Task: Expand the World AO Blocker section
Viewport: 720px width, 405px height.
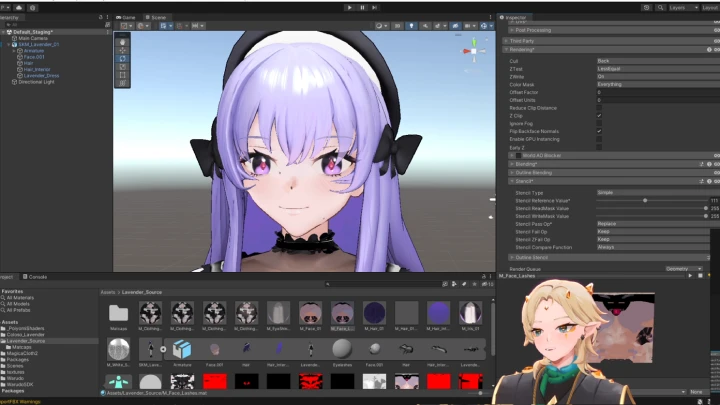Action: 512,156
